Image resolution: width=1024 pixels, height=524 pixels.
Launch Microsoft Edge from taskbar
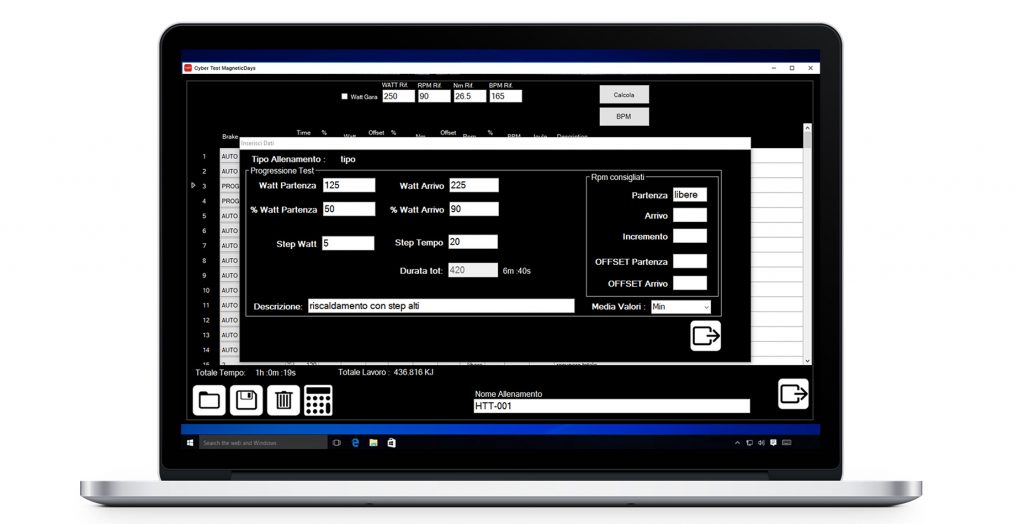[x=356, y=442]
